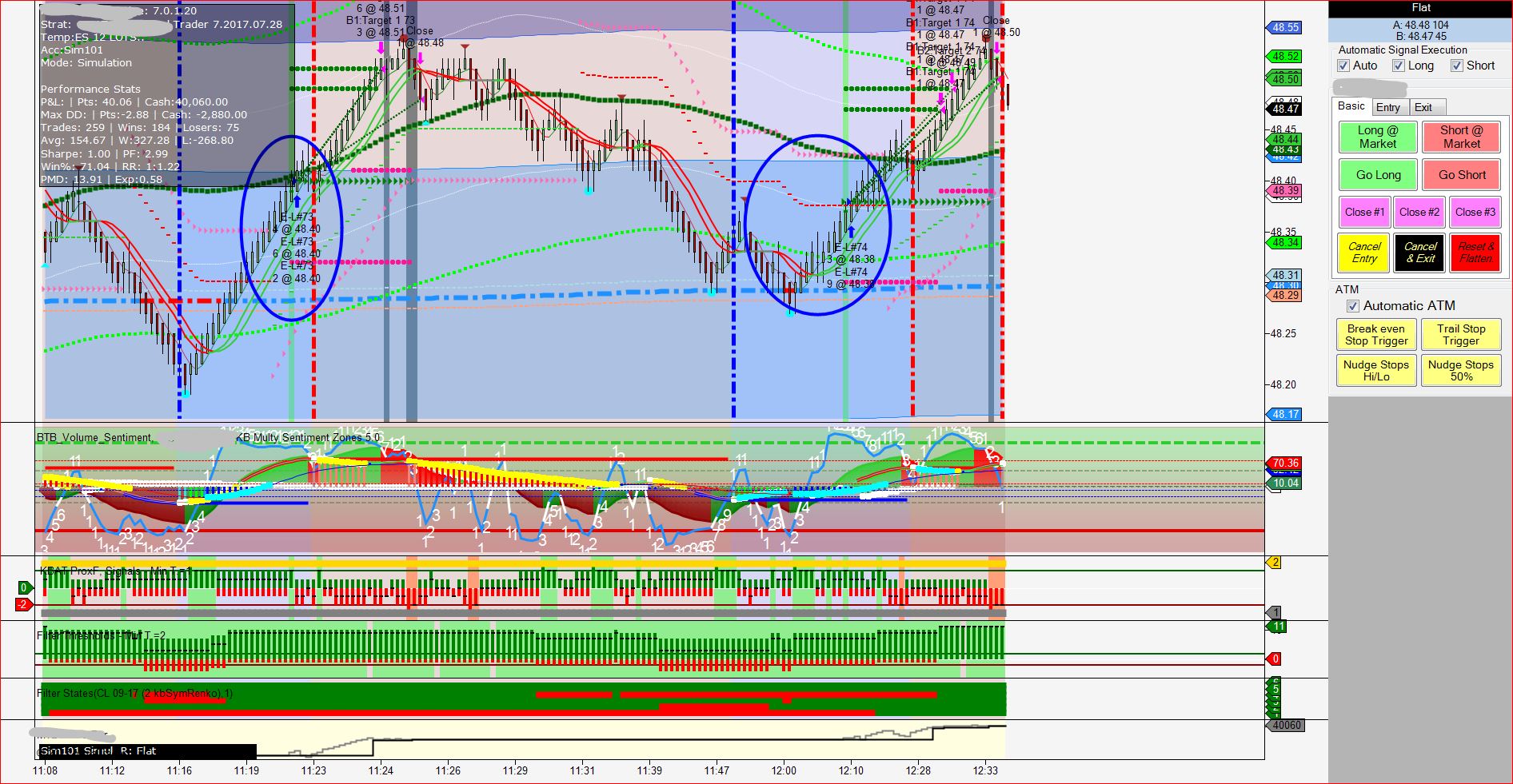This screenshot has height=784, width=1513.
Task: Click the green 10.04 indicator value marker
Action: pyautogui.click(x=1284, y=484)
